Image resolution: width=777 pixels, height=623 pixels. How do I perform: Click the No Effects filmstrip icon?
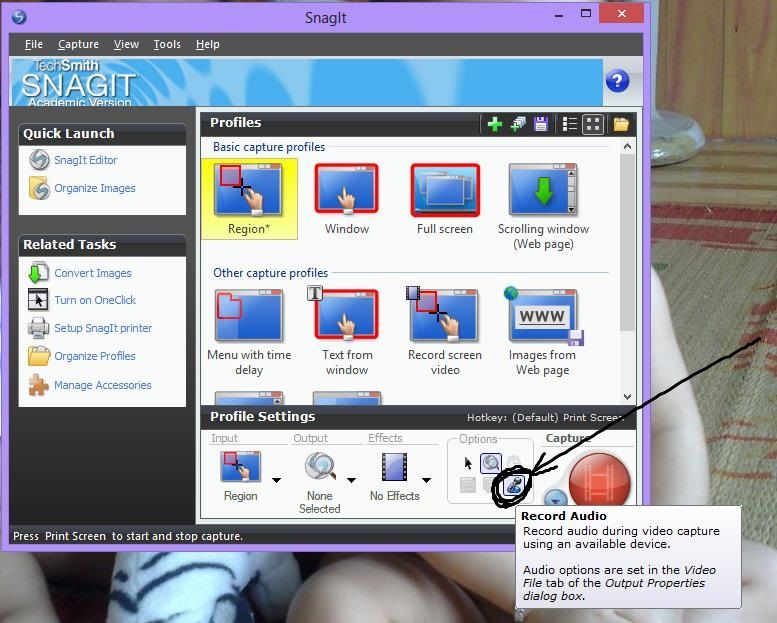[x=394, y=467]
